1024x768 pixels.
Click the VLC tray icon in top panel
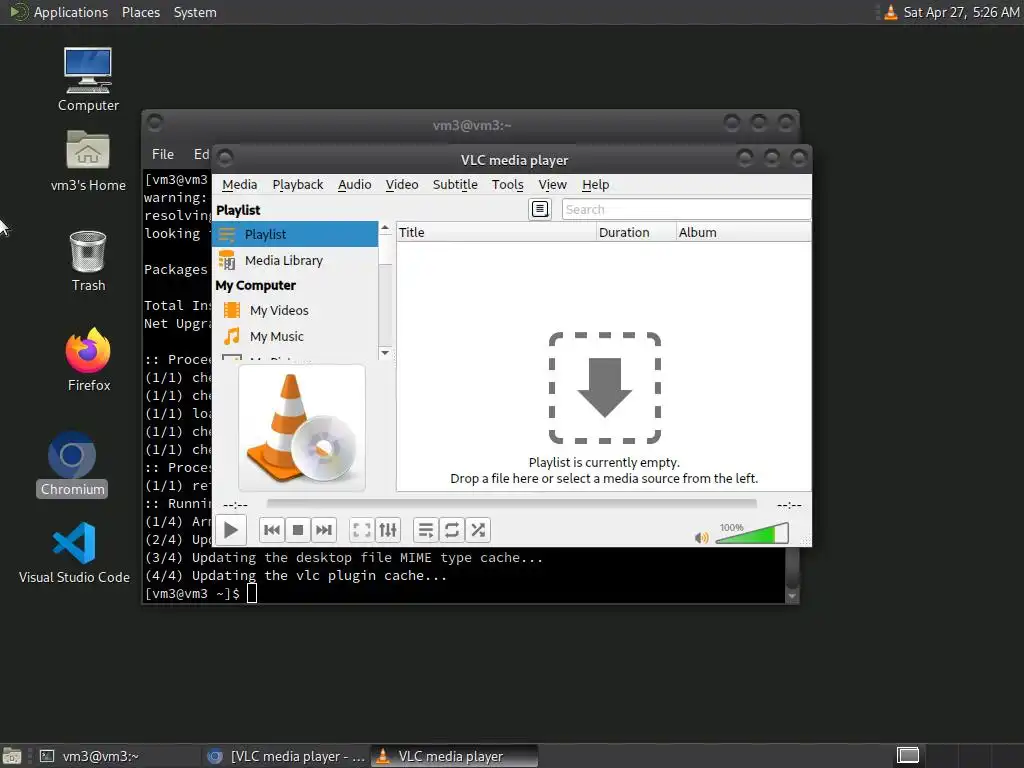pyautogui.click(x=890, y=12)
